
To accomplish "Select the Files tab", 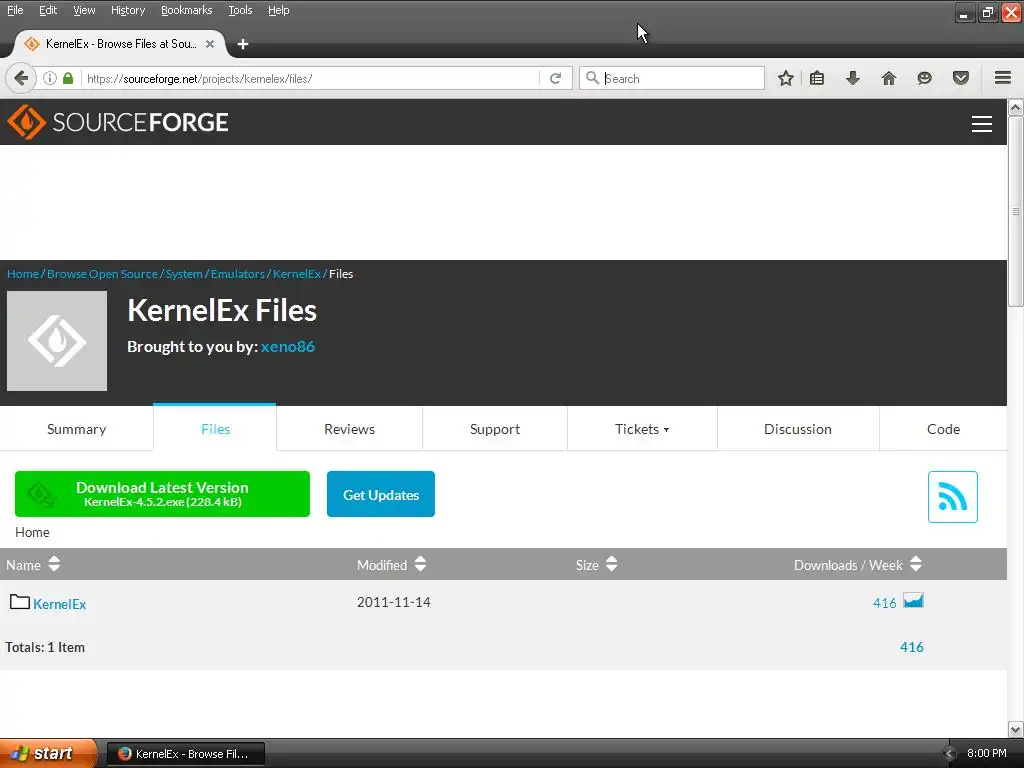I will point(215,428).
